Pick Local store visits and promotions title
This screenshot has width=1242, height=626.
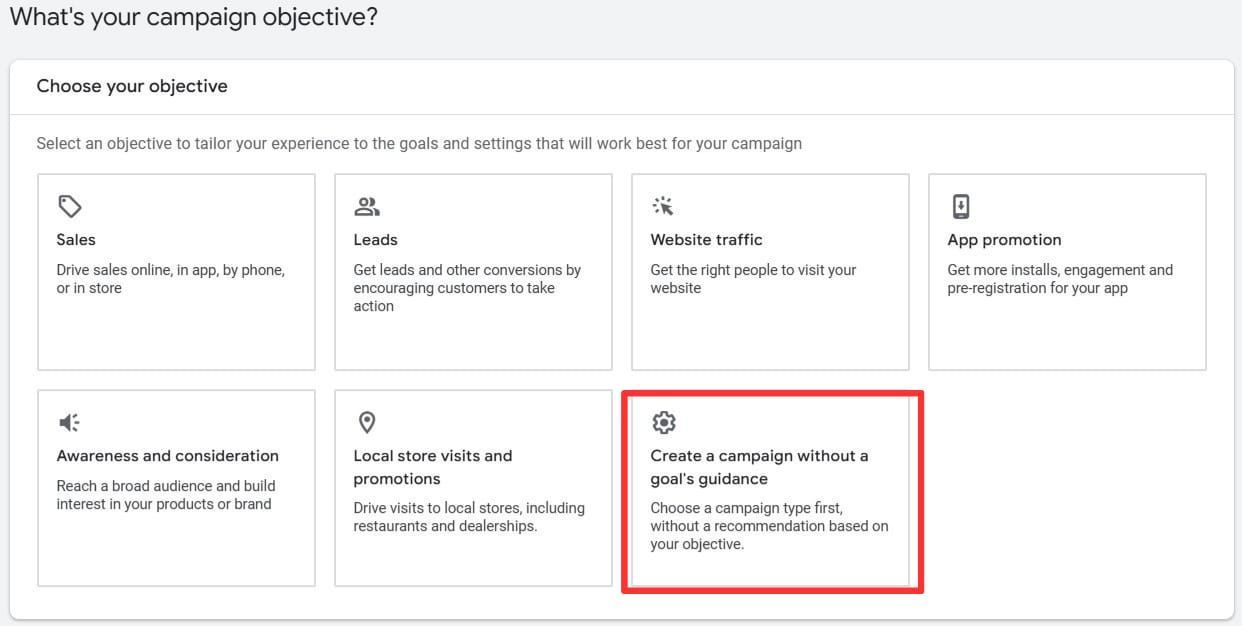pyautogui.click(x=433, y=467)
